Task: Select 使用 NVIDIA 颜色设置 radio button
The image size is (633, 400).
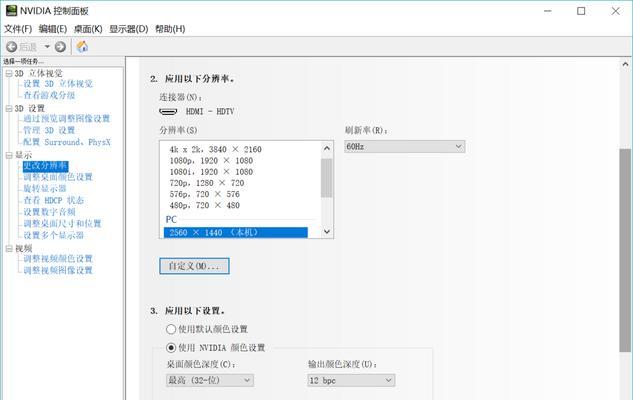Action: (x=171, y=348)
